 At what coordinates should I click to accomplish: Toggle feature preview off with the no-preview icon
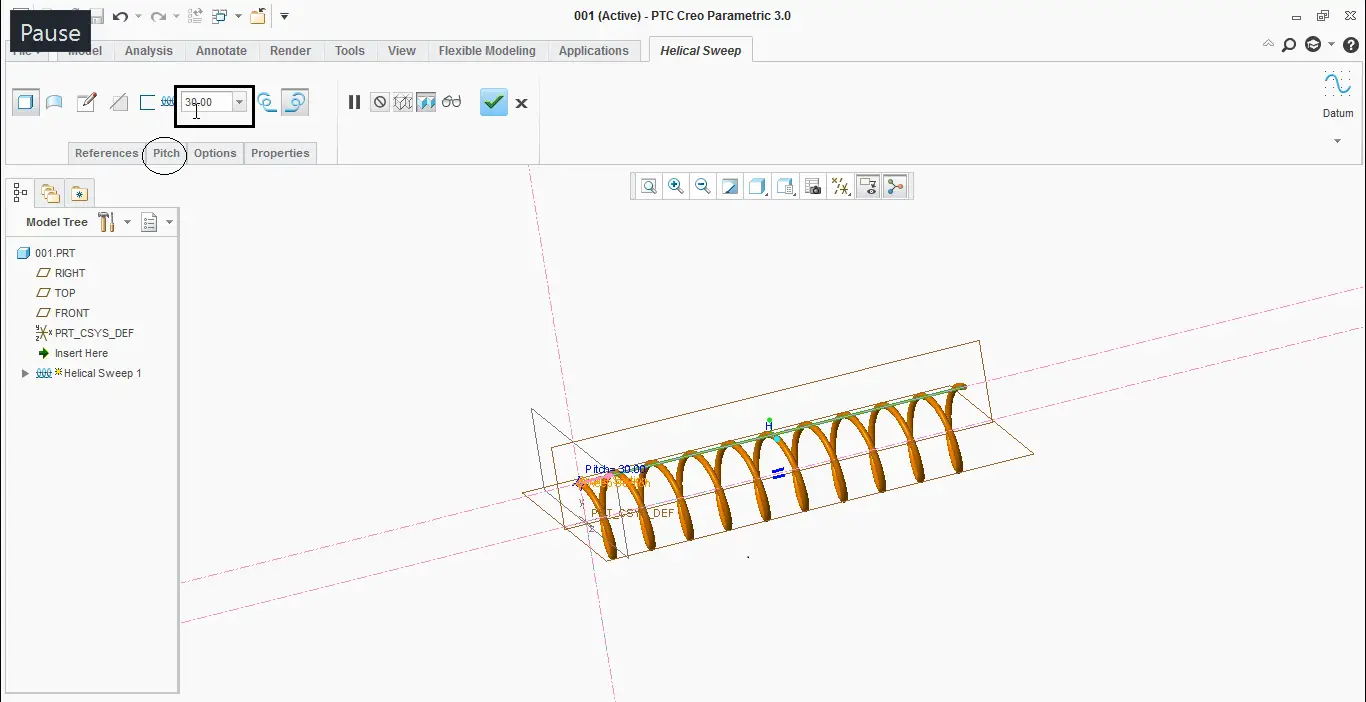pyautogui.click(x=380, y=102)
